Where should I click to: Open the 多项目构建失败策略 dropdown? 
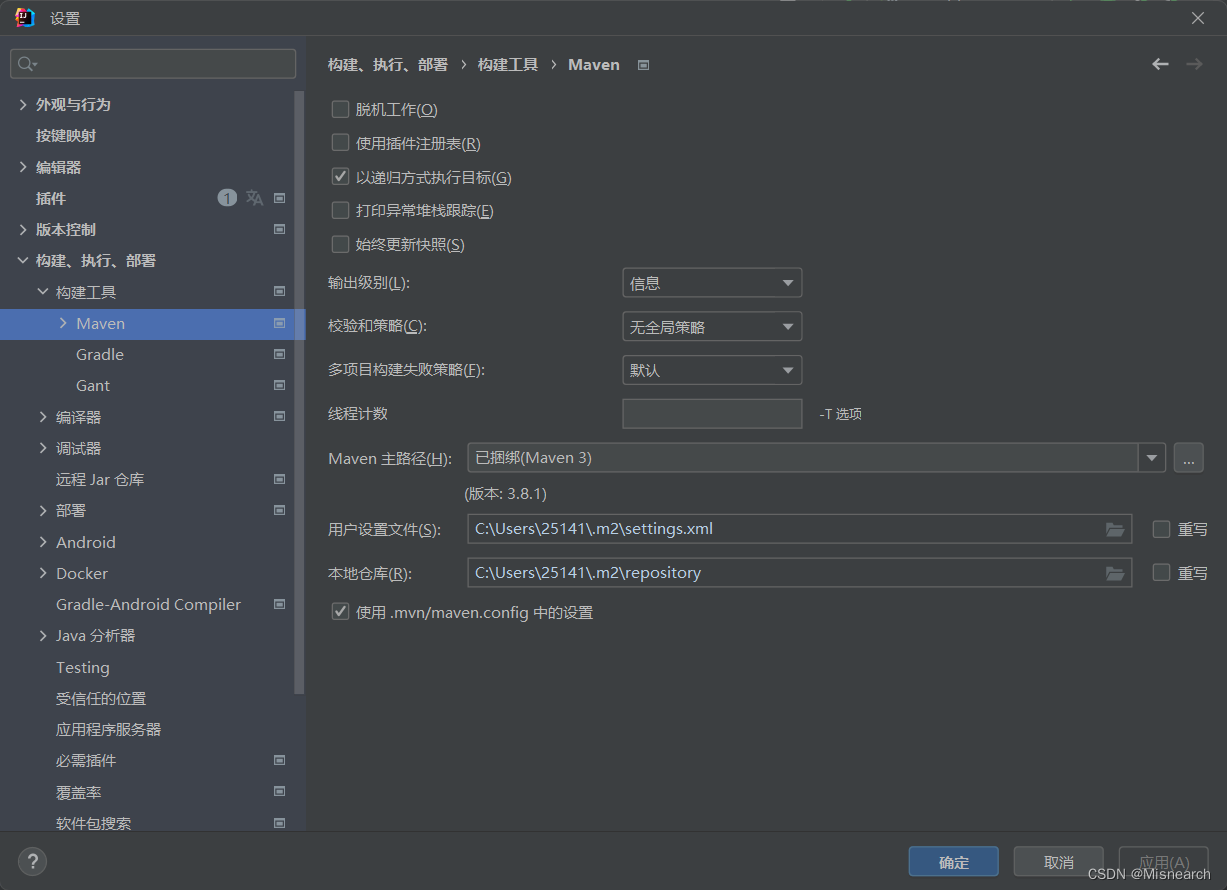coord(712,370)
